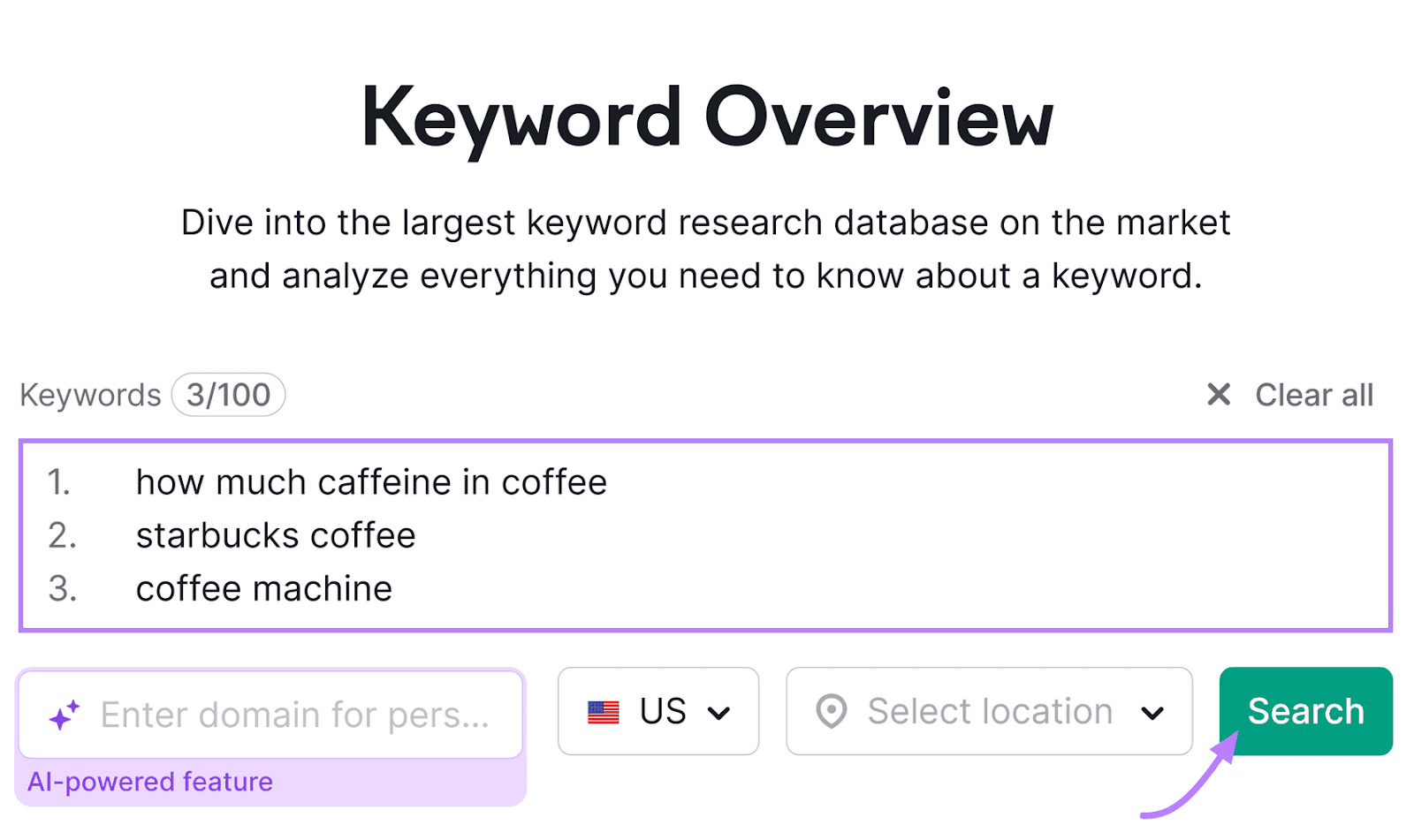Select keyword 'coffee machine'
1414x840 pixels.
[263, 588]
